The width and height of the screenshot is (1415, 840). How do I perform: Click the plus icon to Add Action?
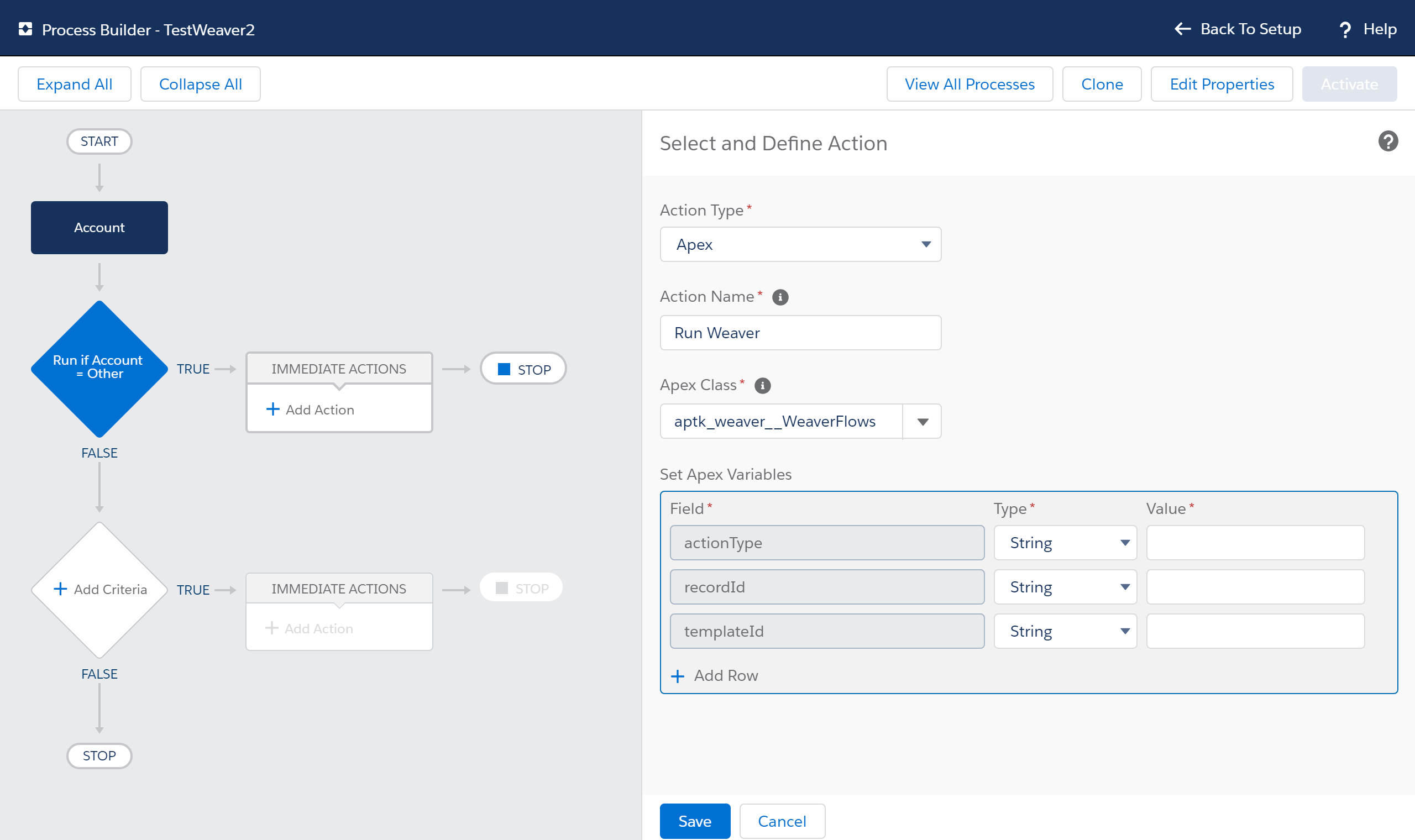tap(272, 409)
